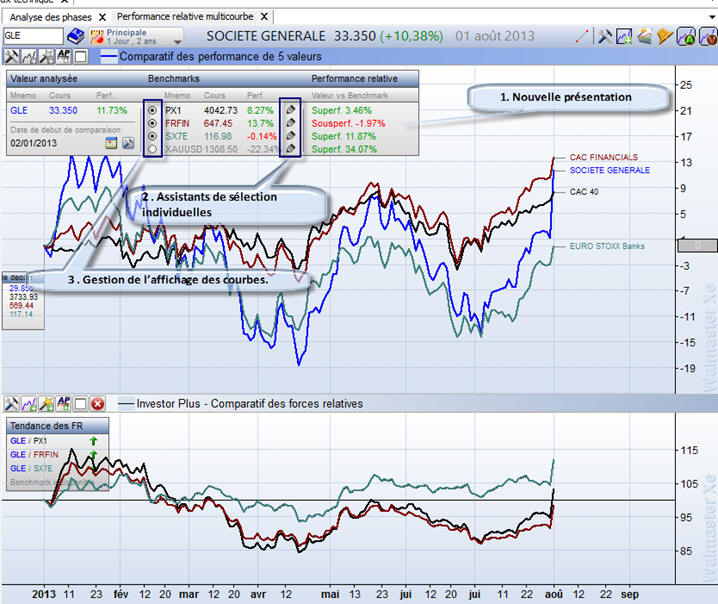Toggle upper chart white square checkbox
The height and width of the screenshot is (604, 718).
pos(81,57)
